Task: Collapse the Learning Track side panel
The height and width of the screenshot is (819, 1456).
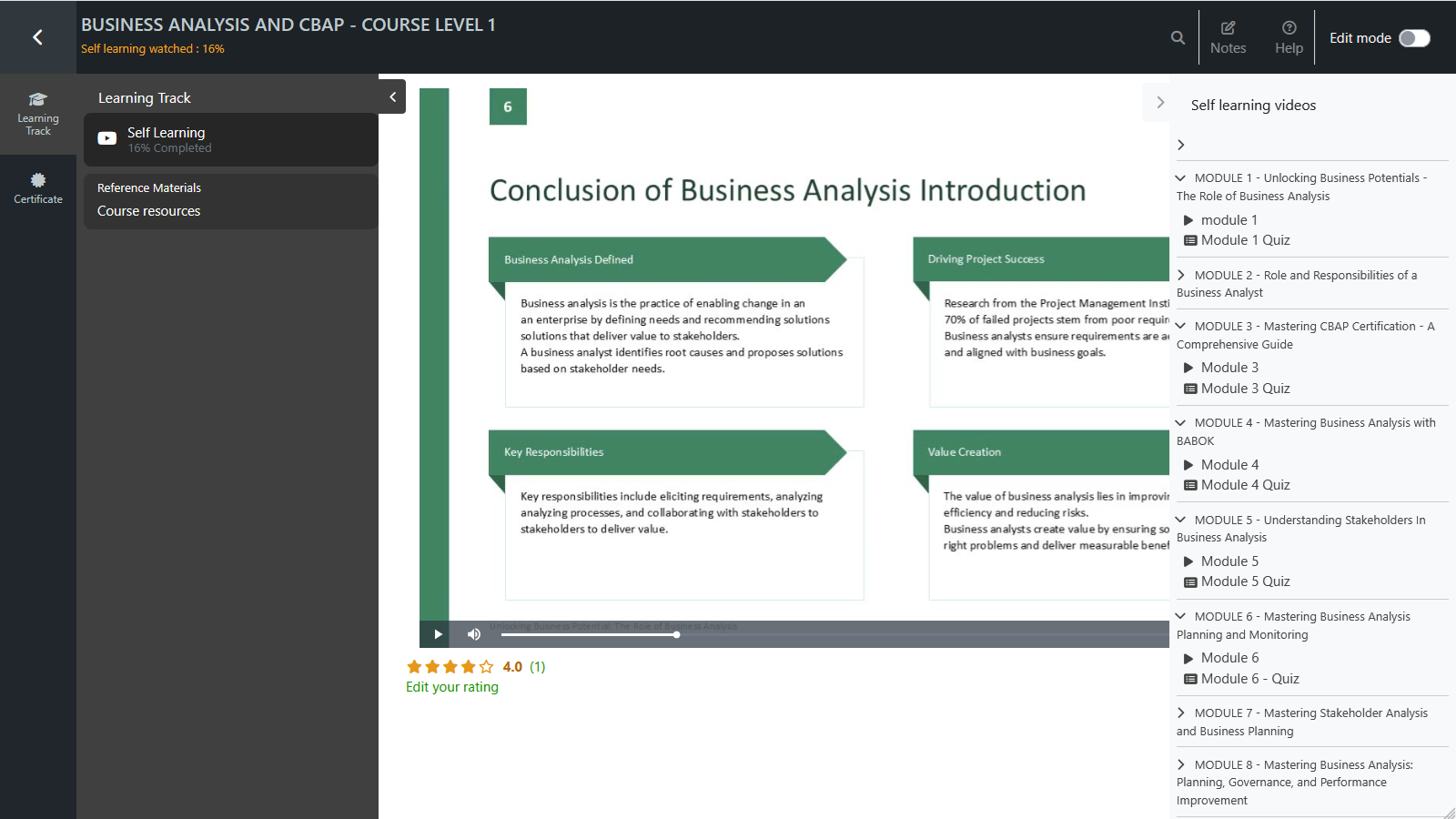Action: pos(392,96)
